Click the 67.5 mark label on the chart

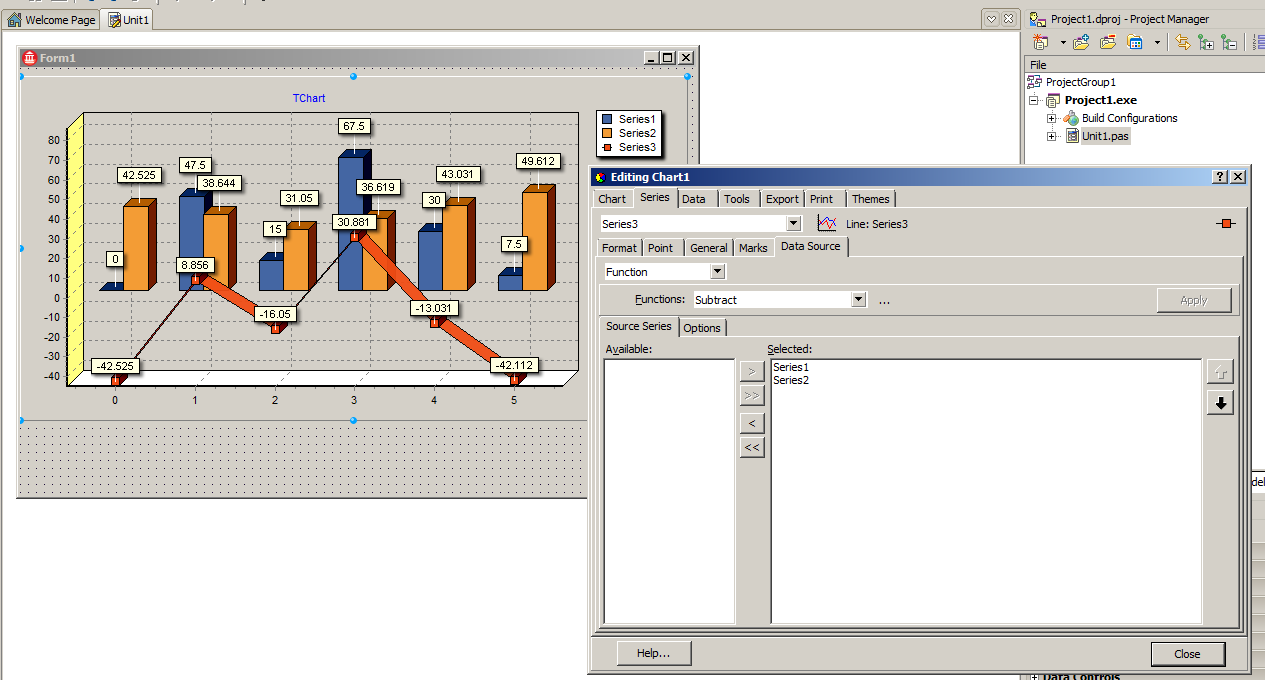pos(355,126)
